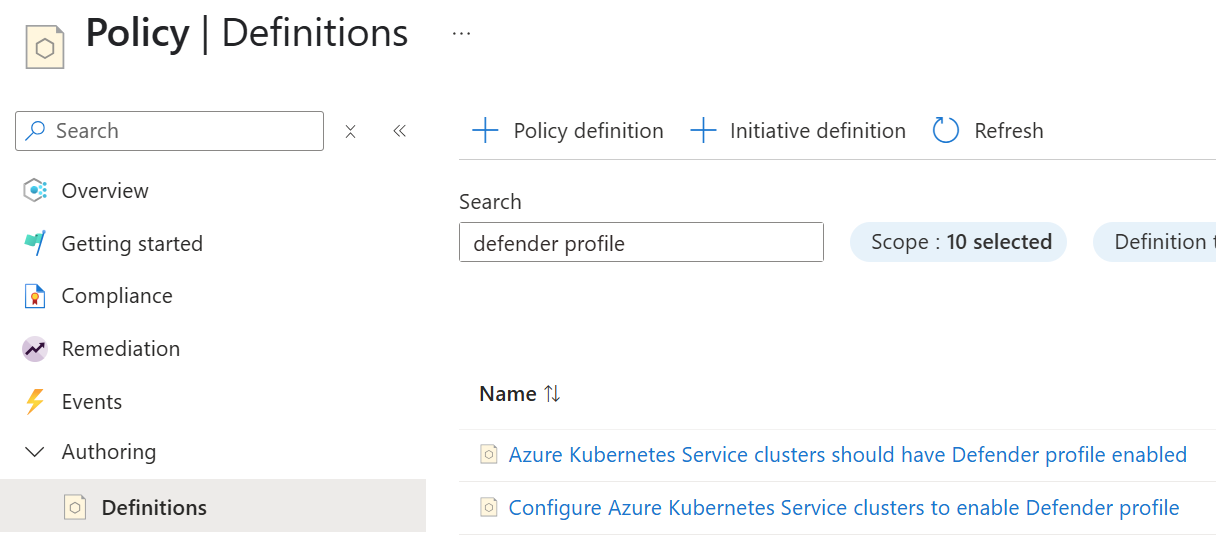The width and height of the screenshot is (1216, 542).
Task: Click the Overview icon
Action: click(x=35, y=191)
